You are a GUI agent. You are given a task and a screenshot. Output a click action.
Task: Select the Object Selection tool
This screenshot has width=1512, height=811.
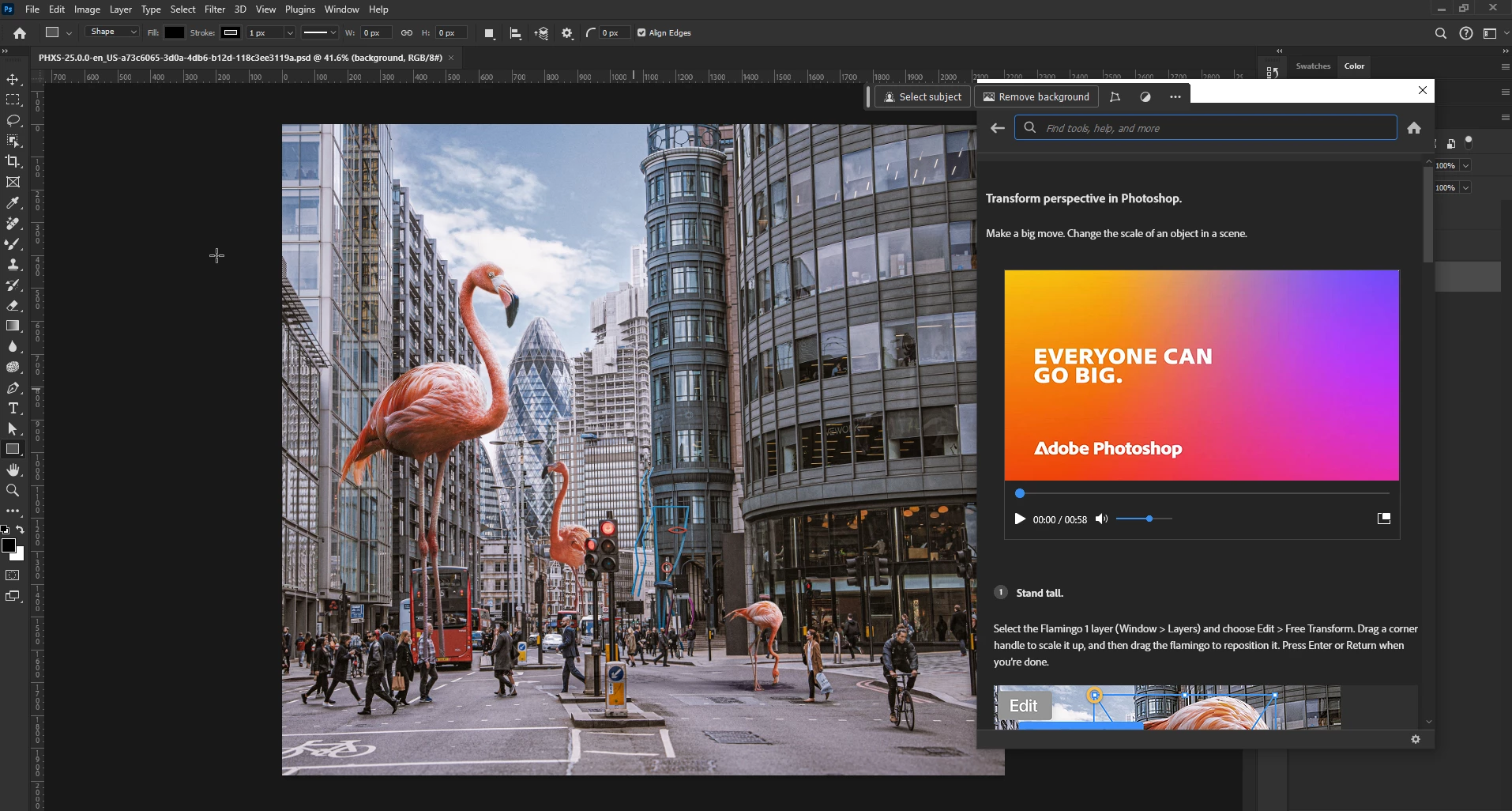click(x=13, y=141)
